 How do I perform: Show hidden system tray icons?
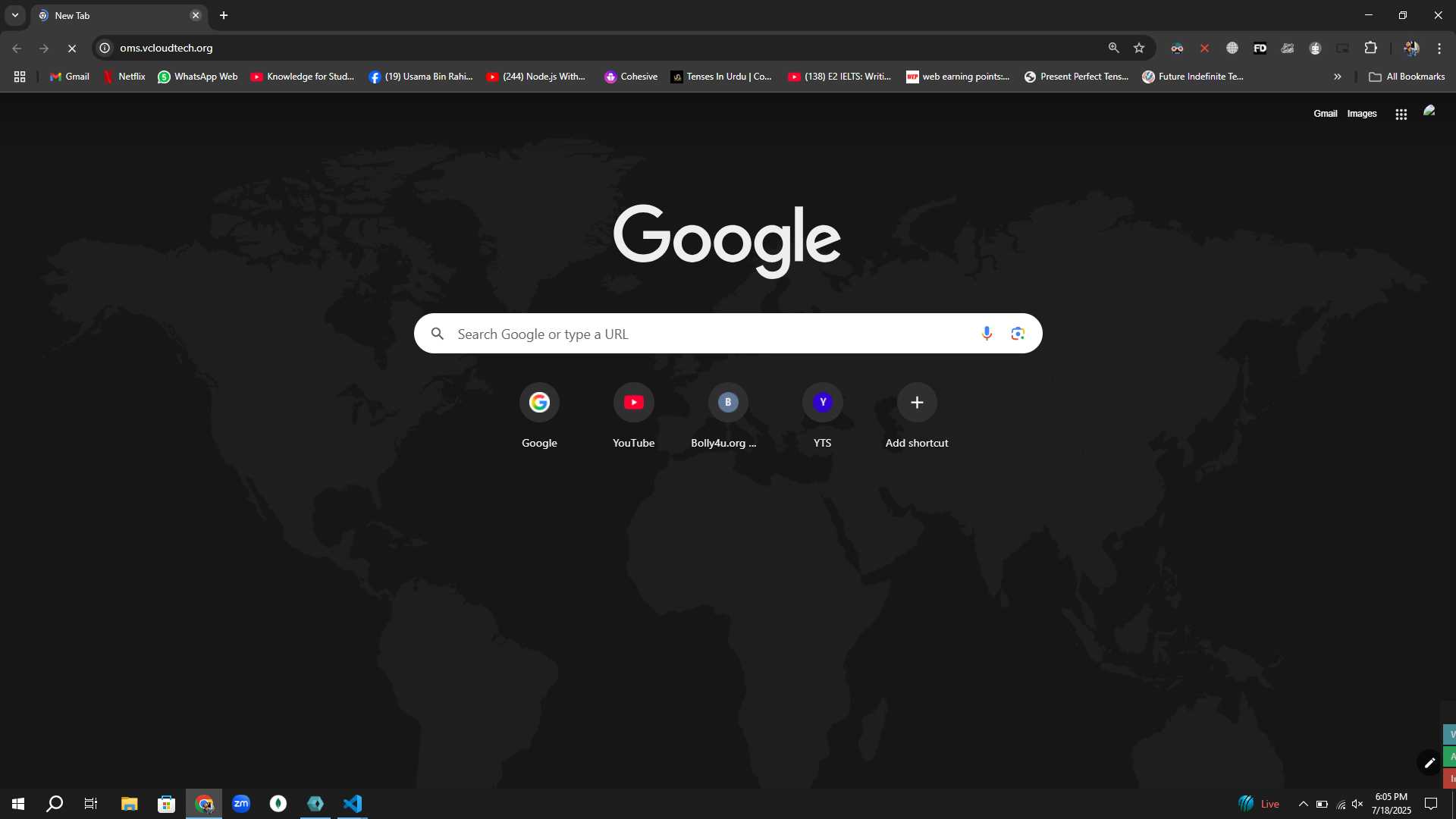(x=1303, y=804)
